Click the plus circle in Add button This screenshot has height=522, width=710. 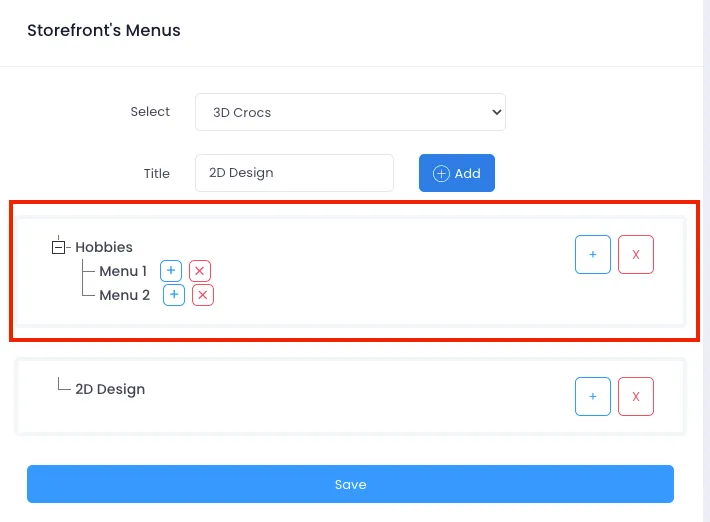tap(441, 173)
